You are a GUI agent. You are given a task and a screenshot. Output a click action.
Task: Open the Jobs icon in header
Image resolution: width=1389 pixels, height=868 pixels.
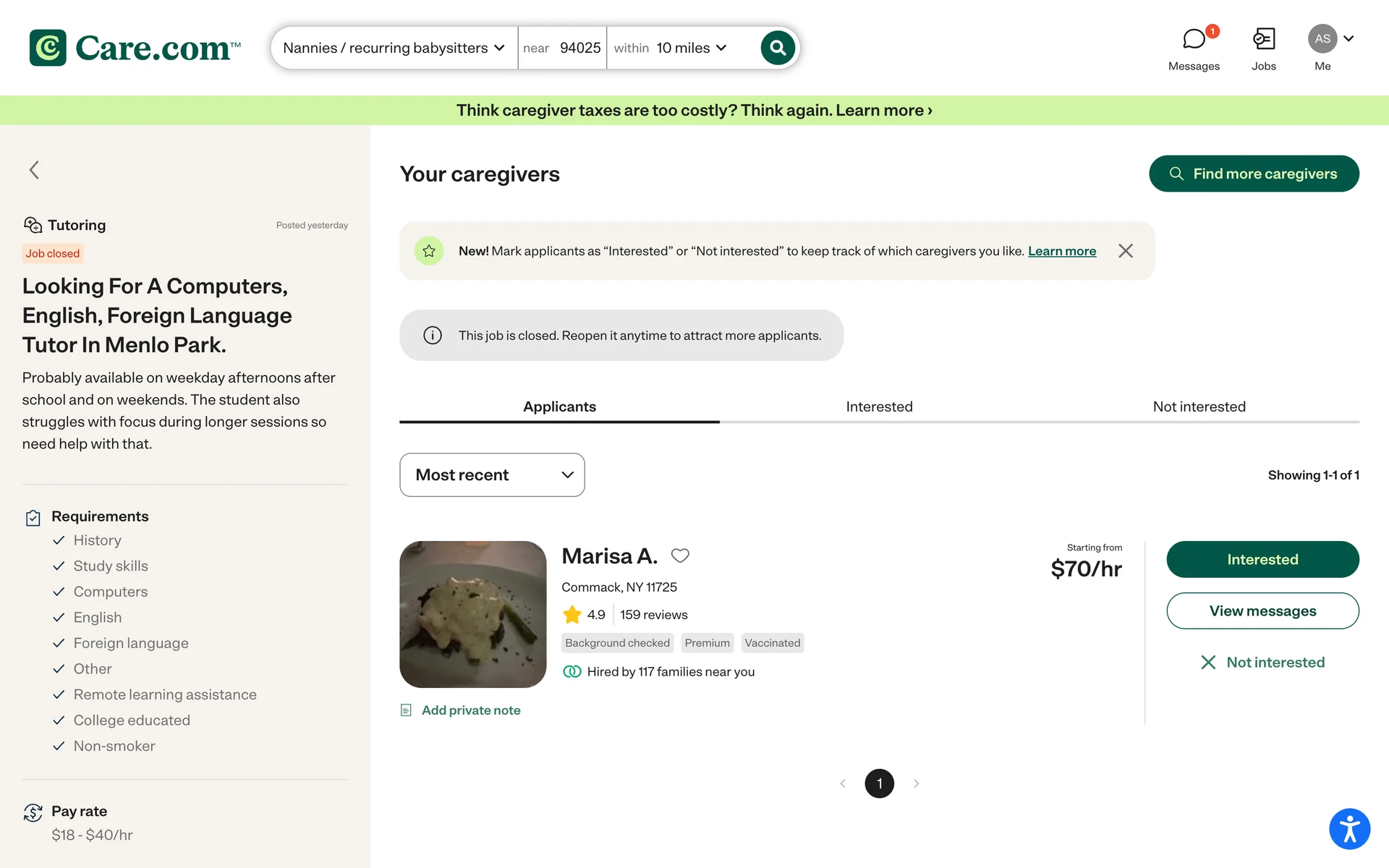click(1263, 39)
